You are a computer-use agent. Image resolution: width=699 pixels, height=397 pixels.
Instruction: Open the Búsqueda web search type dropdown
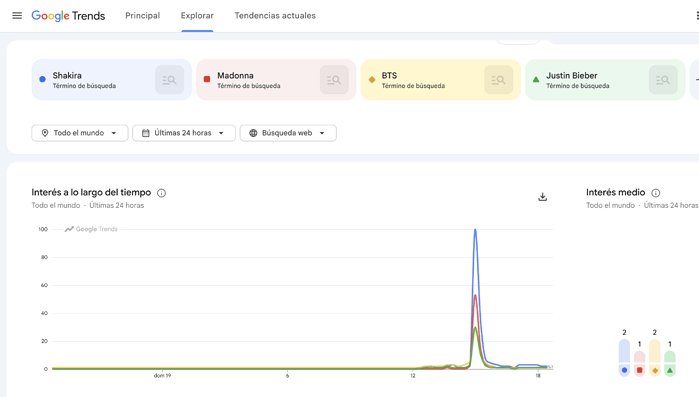288,133
